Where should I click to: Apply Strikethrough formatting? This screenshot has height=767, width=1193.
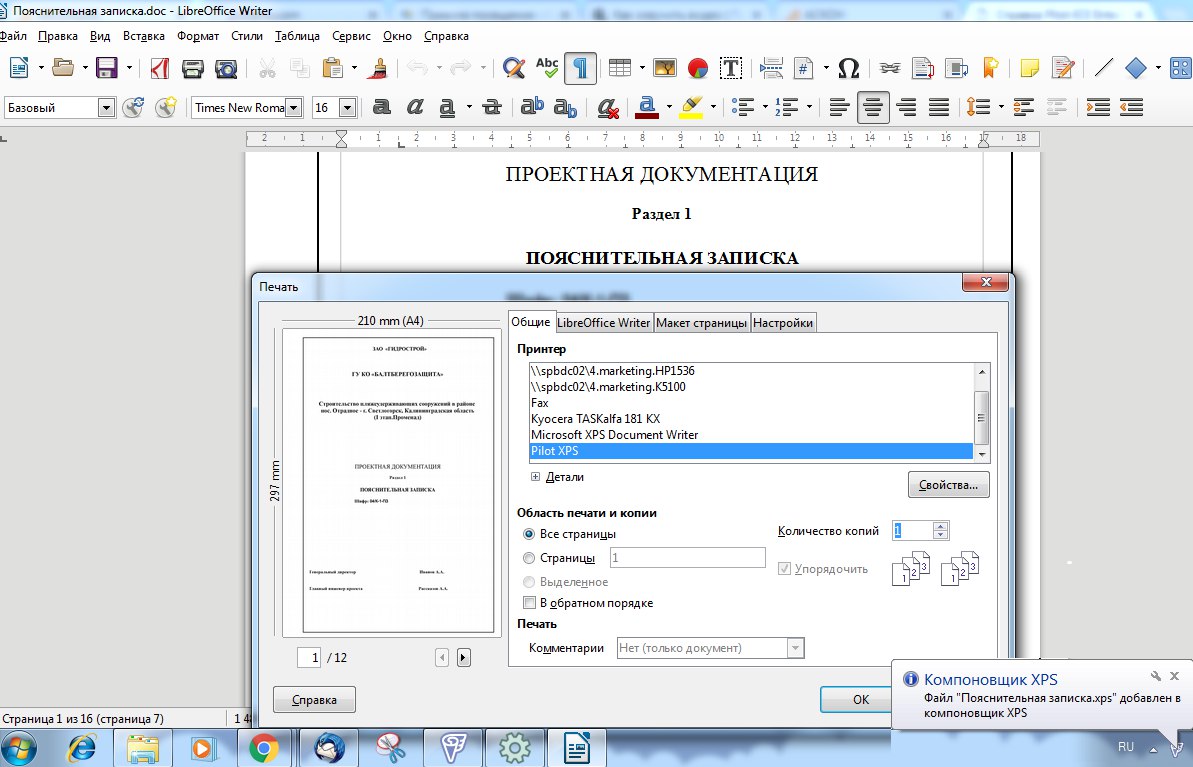tap(492, 107)
